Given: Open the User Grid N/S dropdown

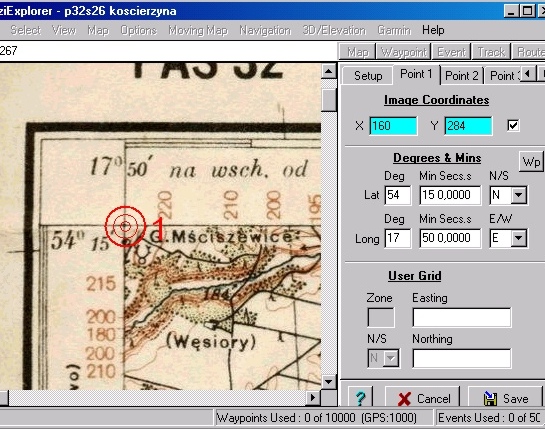Looking at the screenshot, I should click(x=391, y=358).
